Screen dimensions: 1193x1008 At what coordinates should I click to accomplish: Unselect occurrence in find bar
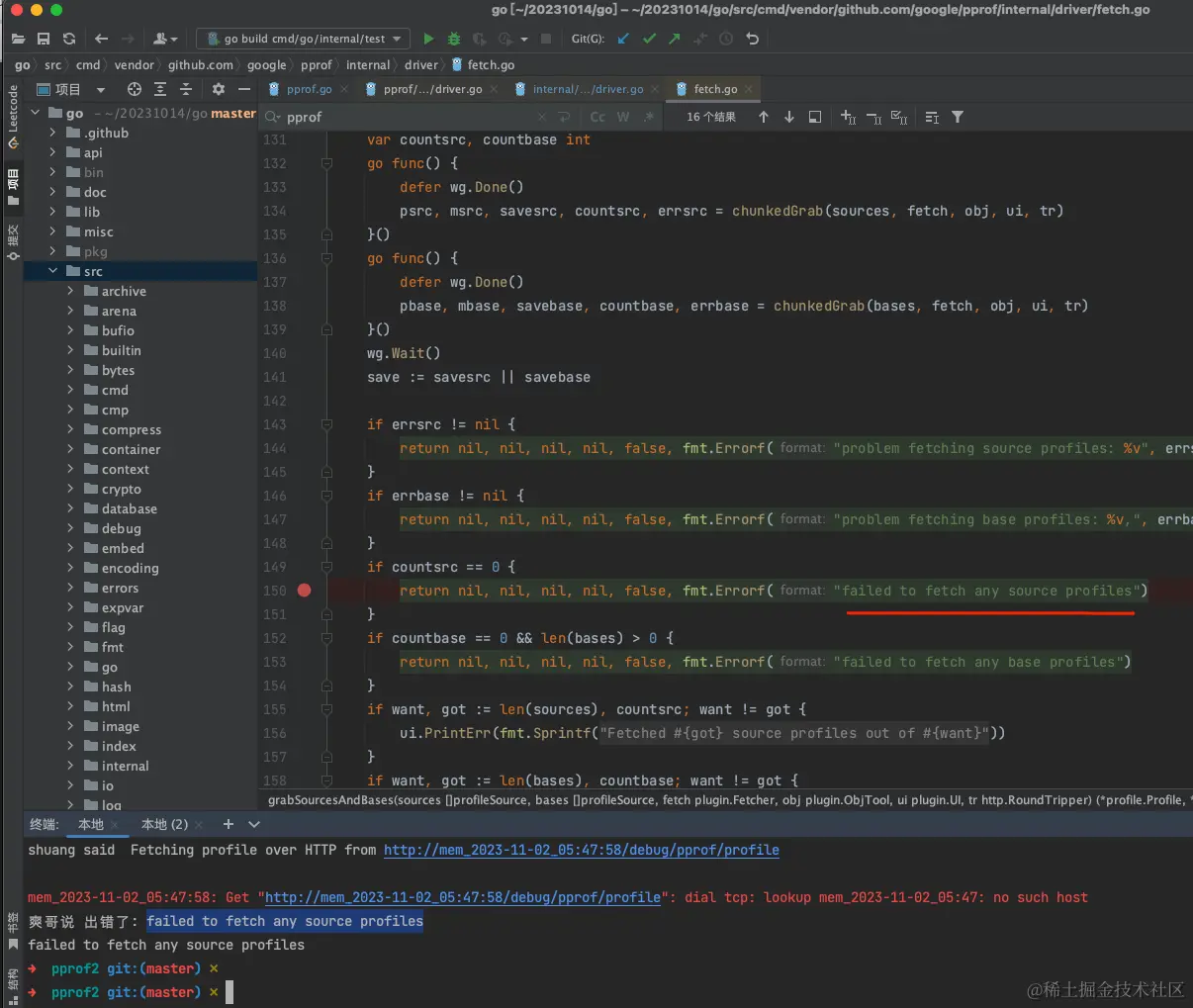tap(873, 117)
